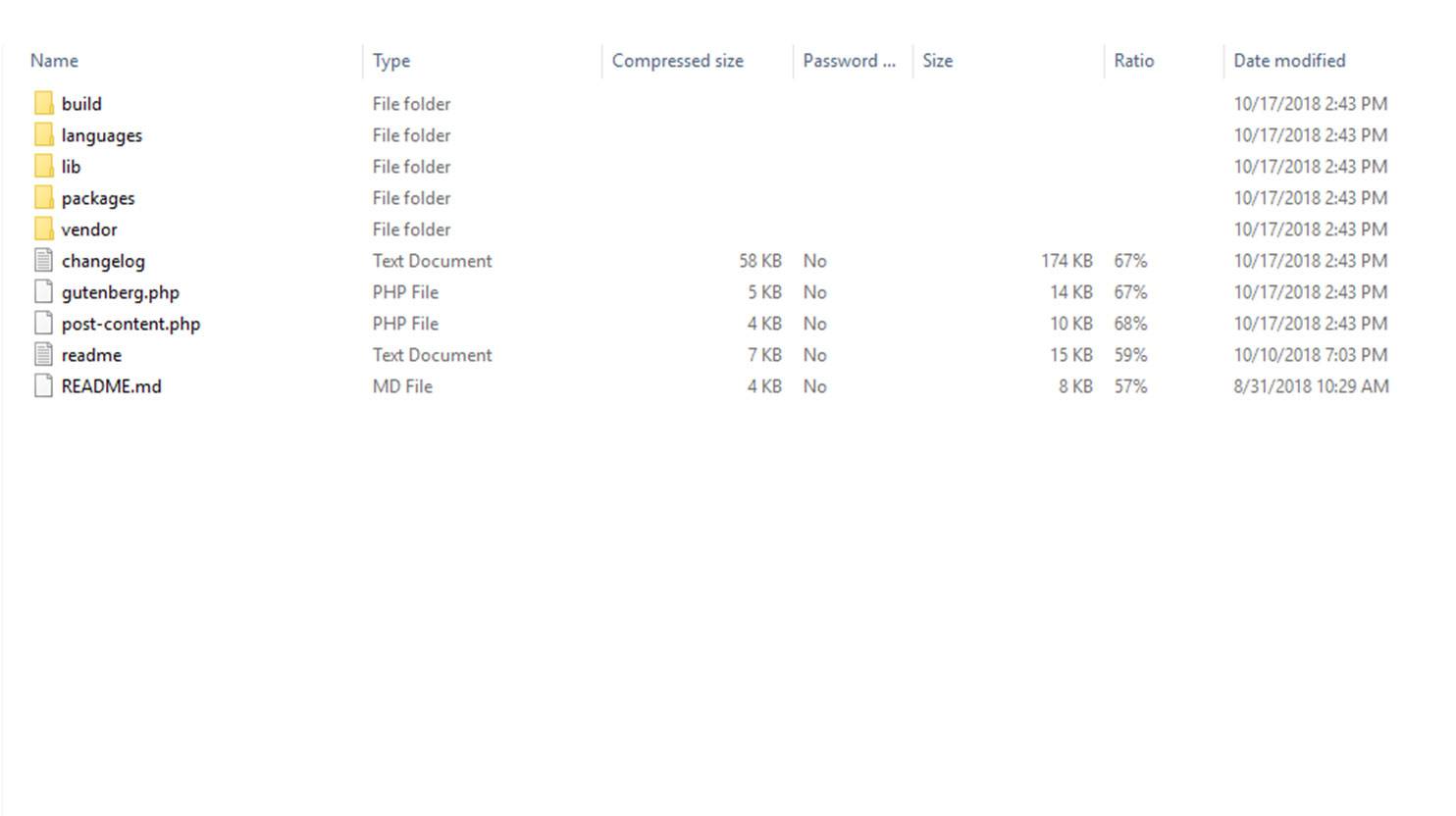Screen dimensions: 1456x816
Task: Click the 8/31/2018 10:29 AM date
Action: point(1311,386)
